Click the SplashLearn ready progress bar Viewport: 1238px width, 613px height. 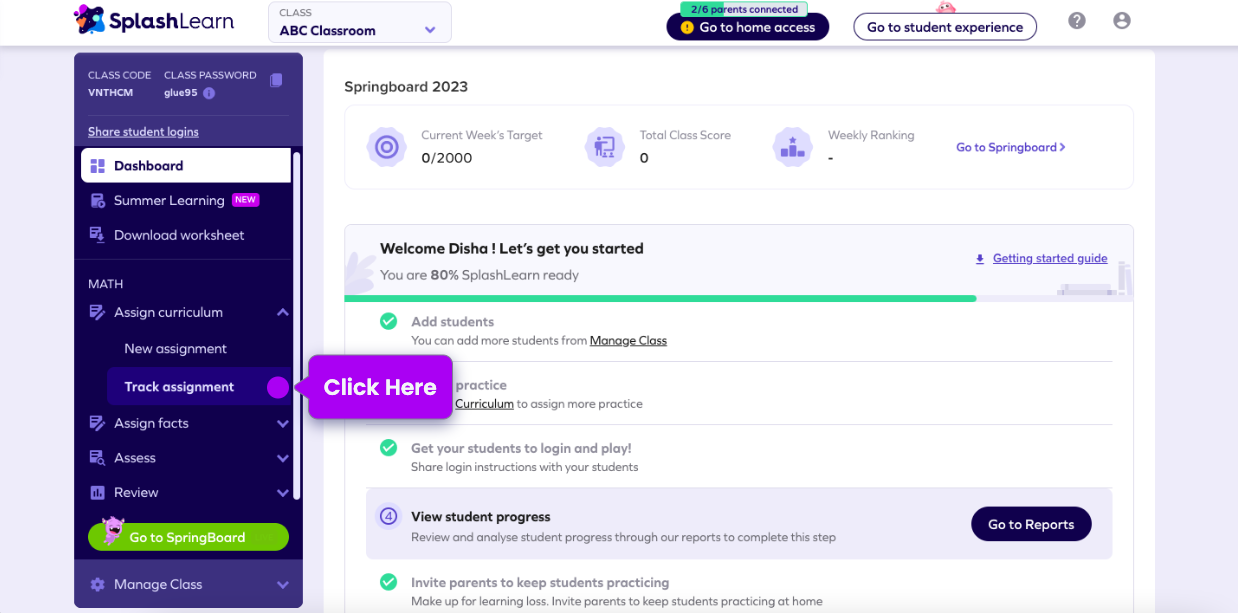660,298
